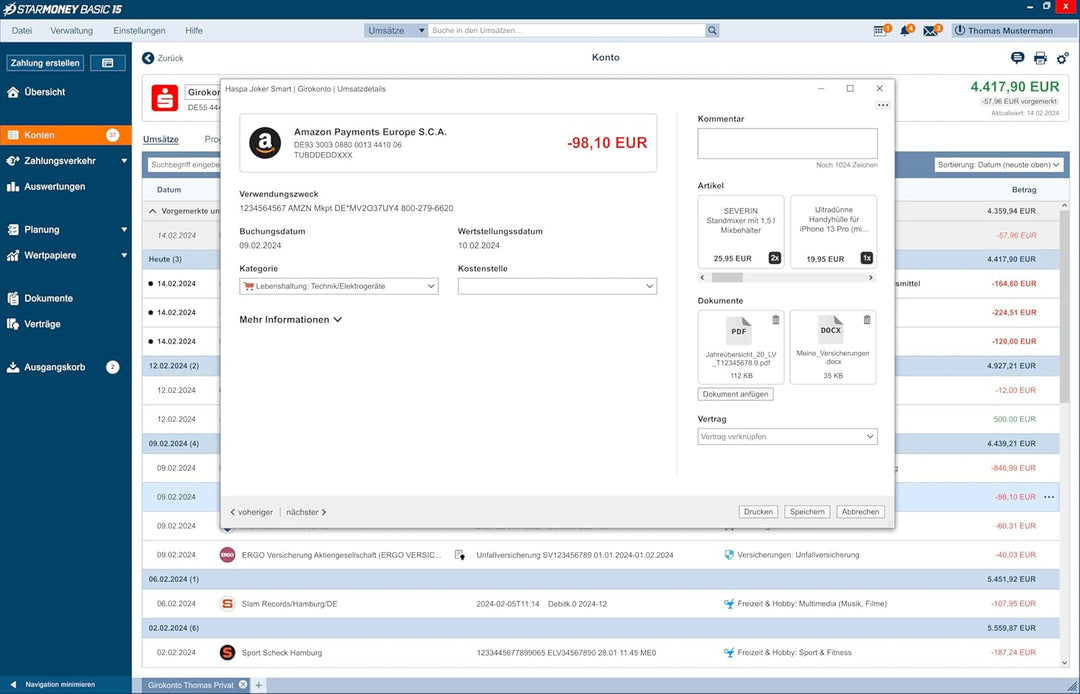Viewport: 1080px width, 694px height.
Task: Open the Verwaltung menu
Action: click(x=72, y=30)
